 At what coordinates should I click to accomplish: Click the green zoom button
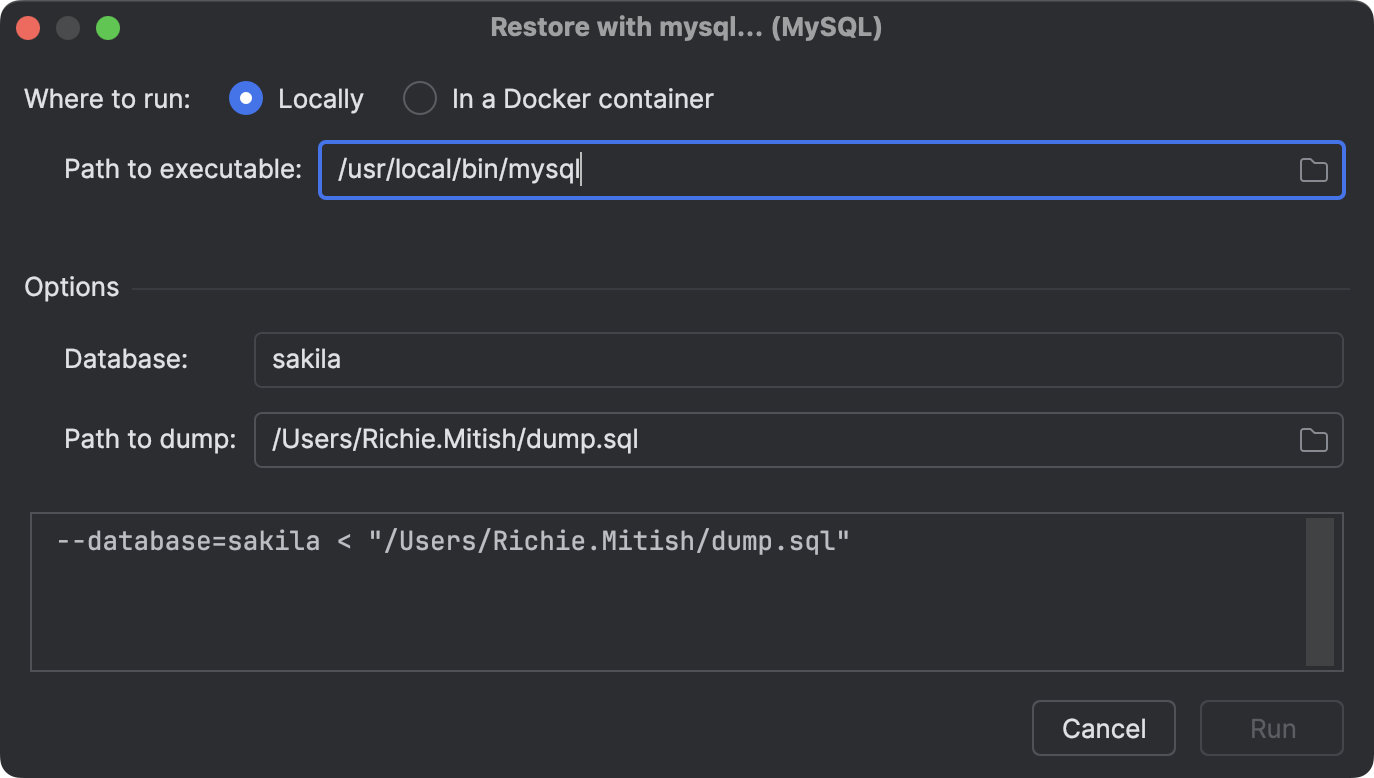click(108, 27)
